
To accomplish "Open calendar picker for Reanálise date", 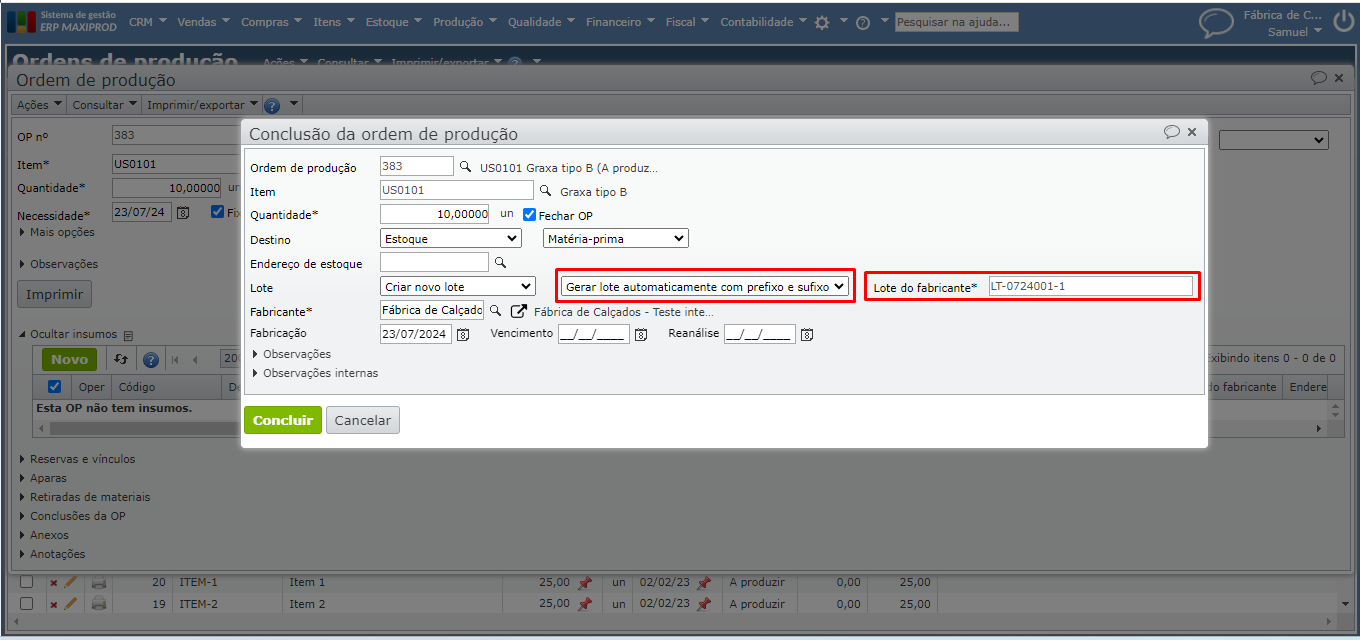I will (807, 335).
